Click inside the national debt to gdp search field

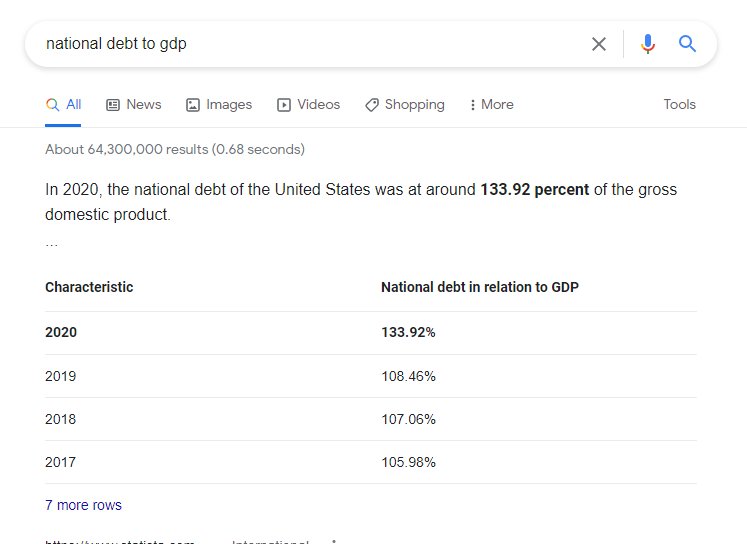tap(305, 44)
